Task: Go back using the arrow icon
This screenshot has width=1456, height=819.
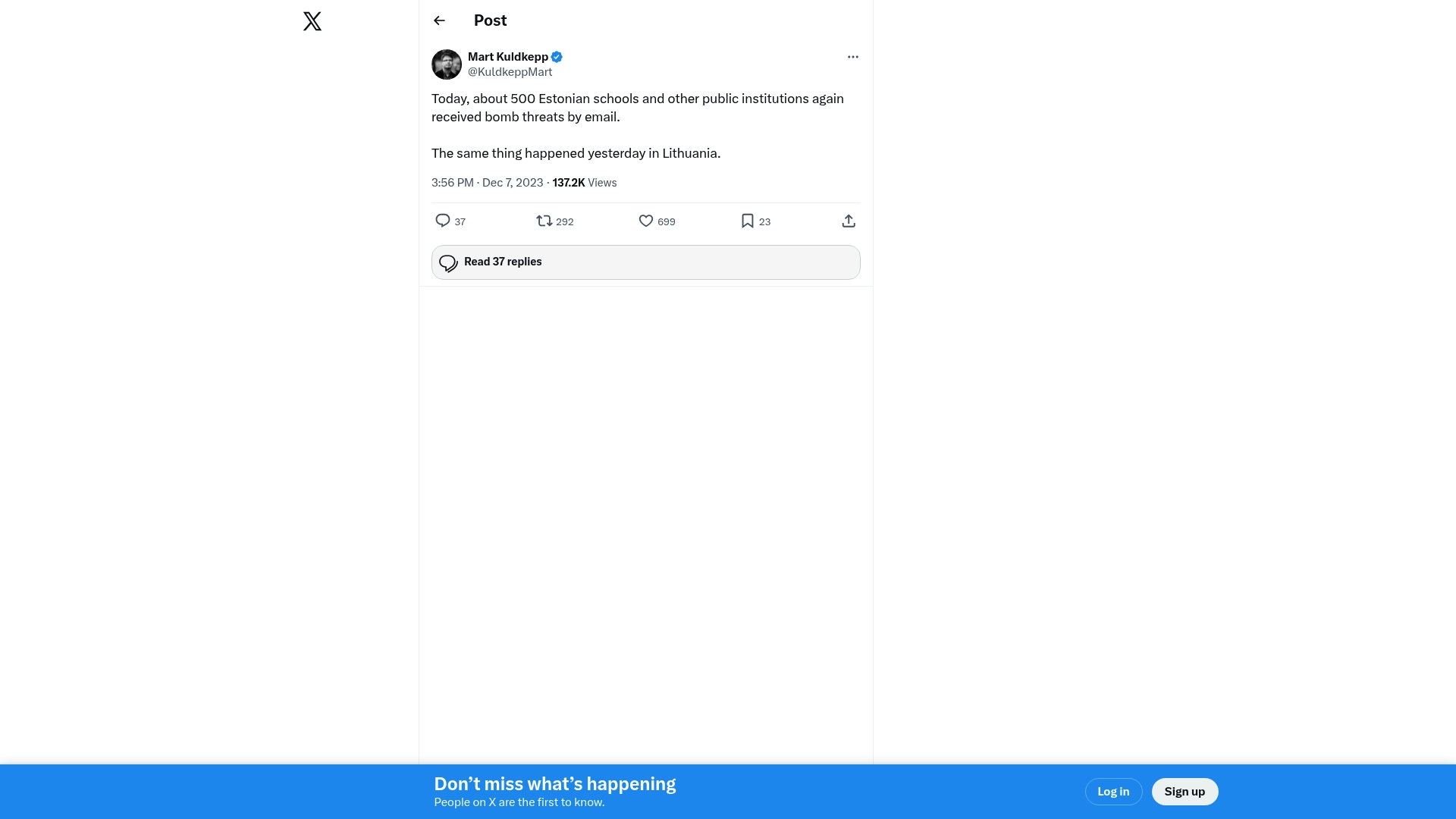Action: [x=439, y=20]
